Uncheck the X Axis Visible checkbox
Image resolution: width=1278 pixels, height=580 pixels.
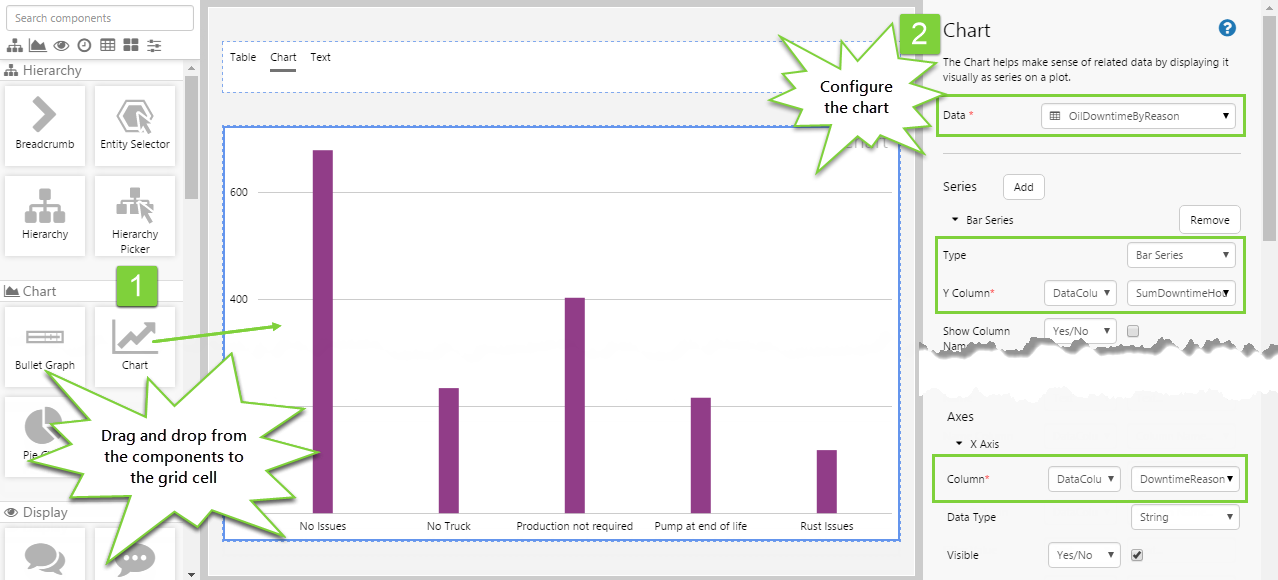click(x=1137, y=555)
